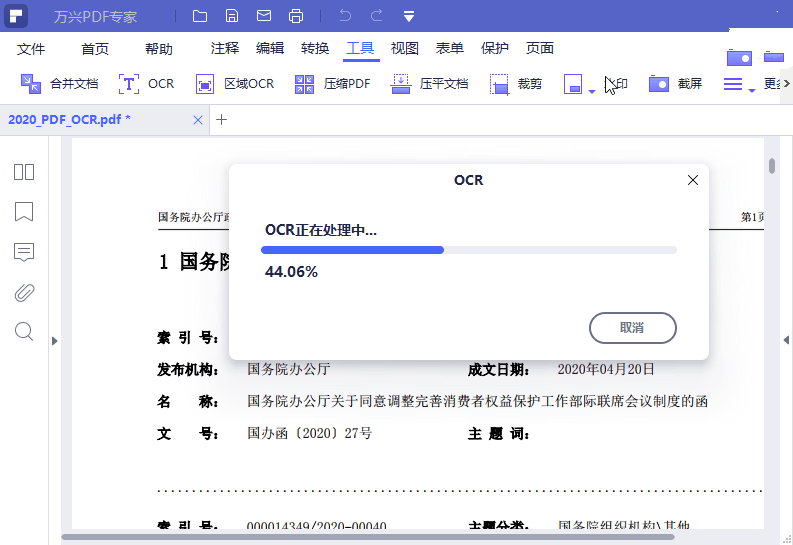The height and width of the screenshot is (545, 793).
Task: Open the attachments paperclip panel
Action: 24,292
